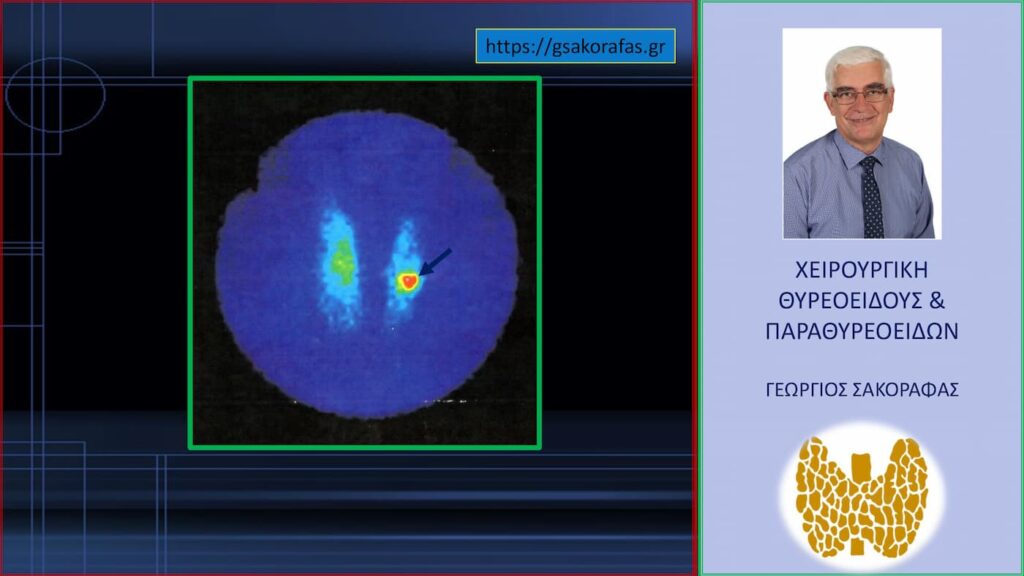The height and width of the screenshot is (576, 1024).
Task: Click the circle outline decoration at top-left
Action: pyautogui.click(x=55, y=95)
